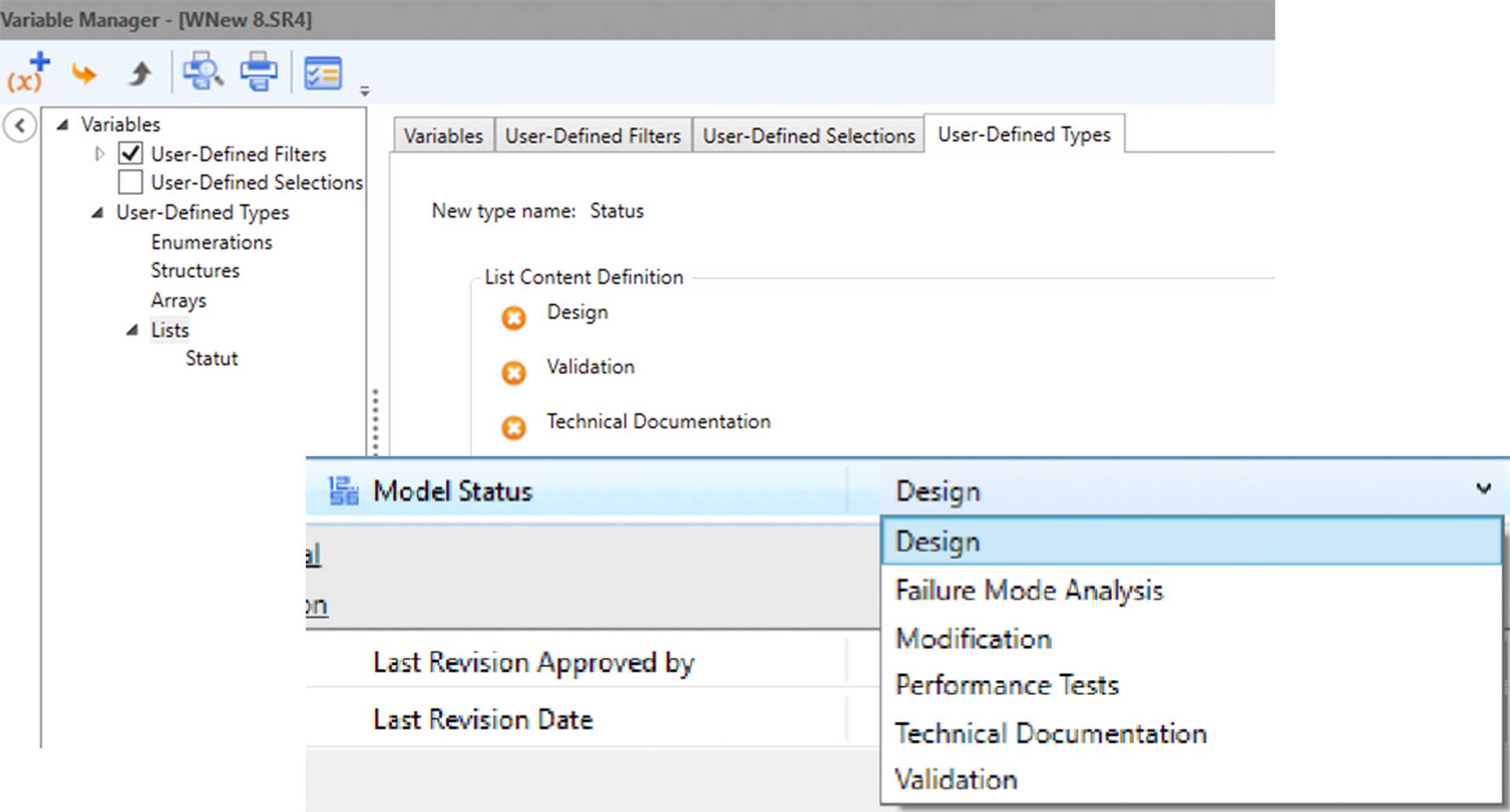Switch to the User-Defined Selections tab
Viewport: 1510px width, 812px height.
tap(808, 135)
